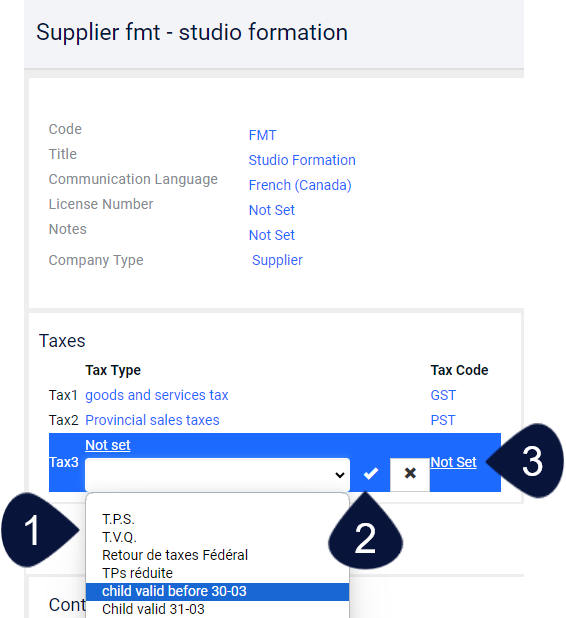Edit the PST tax code
The height and width of the screenshot is (618, 566).
(x=443, y=420)
